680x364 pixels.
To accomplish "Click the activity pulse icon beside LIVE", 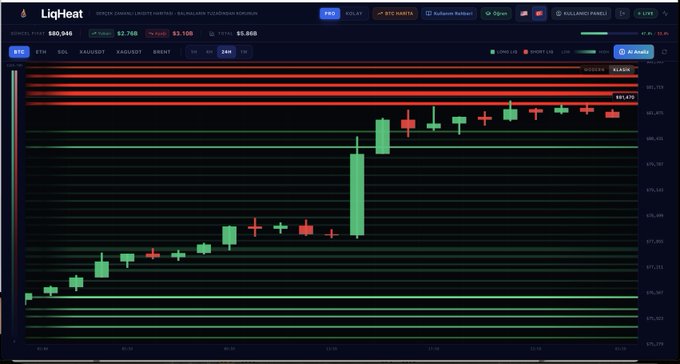I will pyautogui.click(x=666, y=13).
